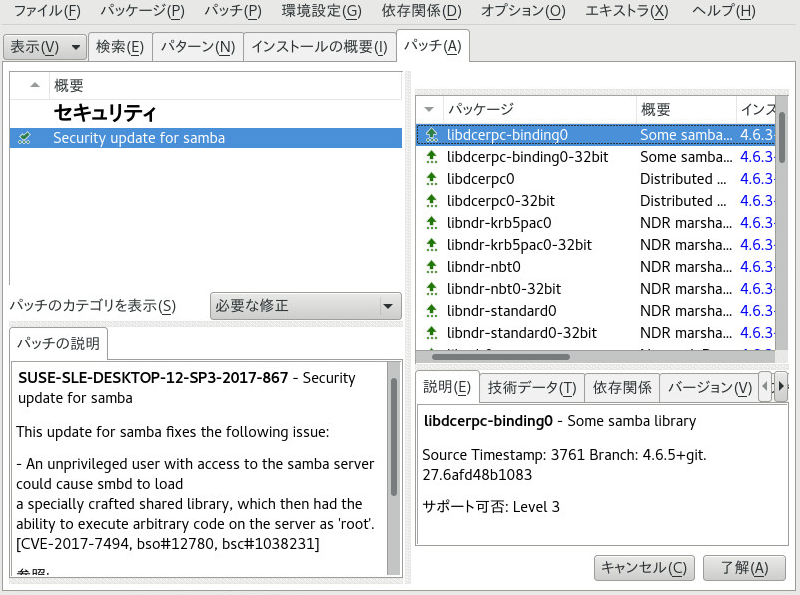Select the libndr-nbt0-32bit package row
Screen dimensions: 800x595
click(595, 288)
